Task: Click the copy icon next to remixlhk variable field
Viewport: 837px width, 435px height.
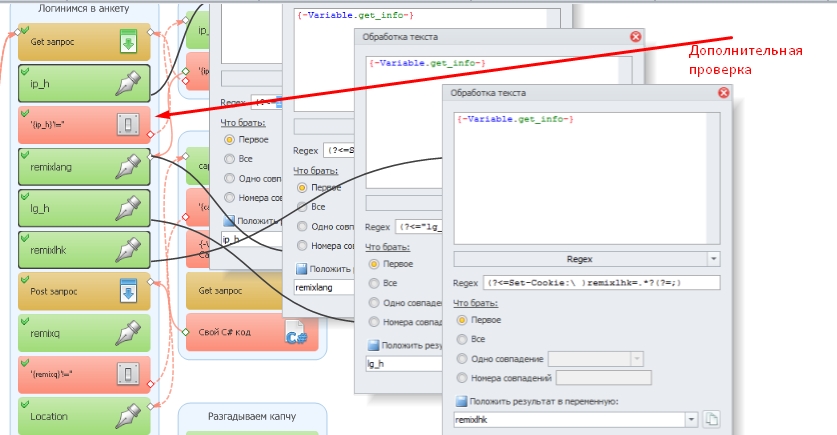Action: click(x=711, y=420)
